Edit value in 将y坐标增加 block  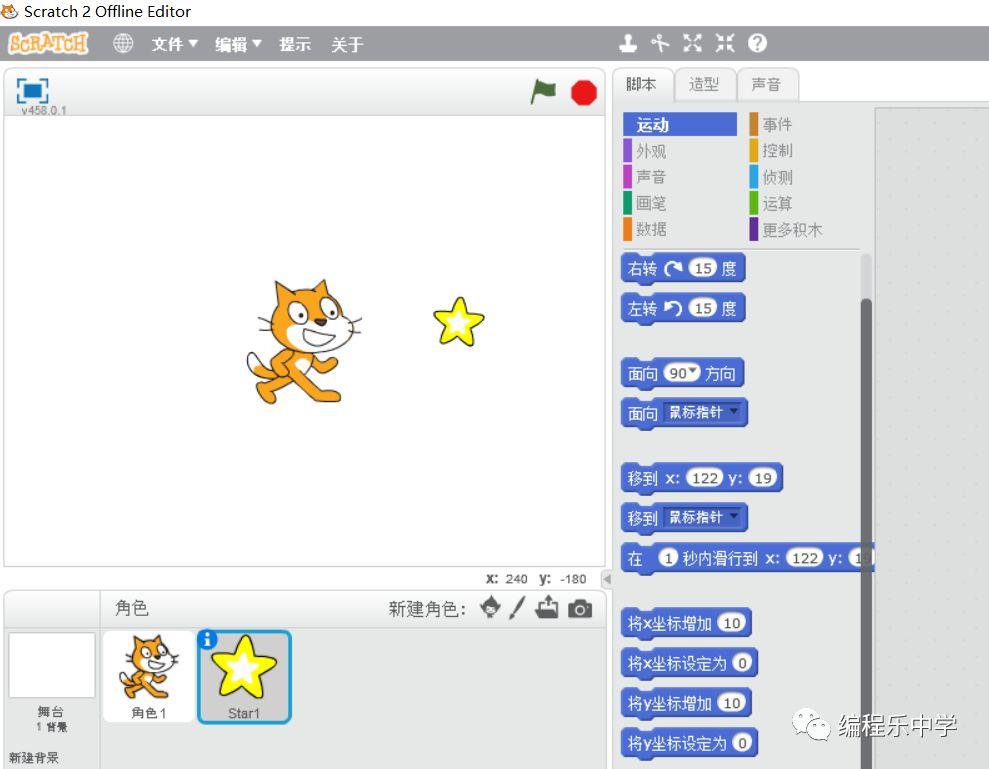tap(732, 703)
